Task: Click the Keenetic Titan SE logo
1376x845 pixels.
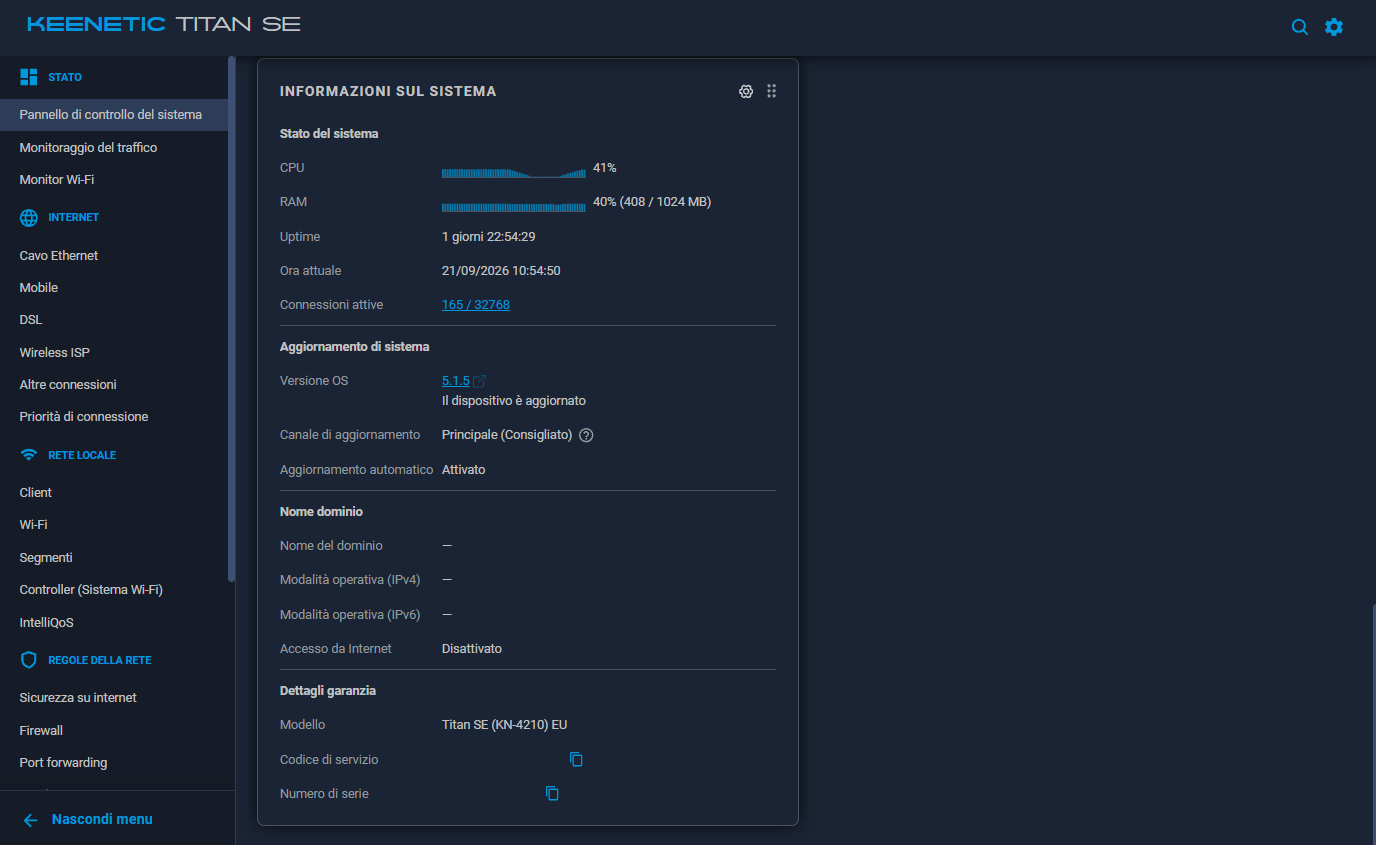Action: pyautogui.click(x=164, y=24)
